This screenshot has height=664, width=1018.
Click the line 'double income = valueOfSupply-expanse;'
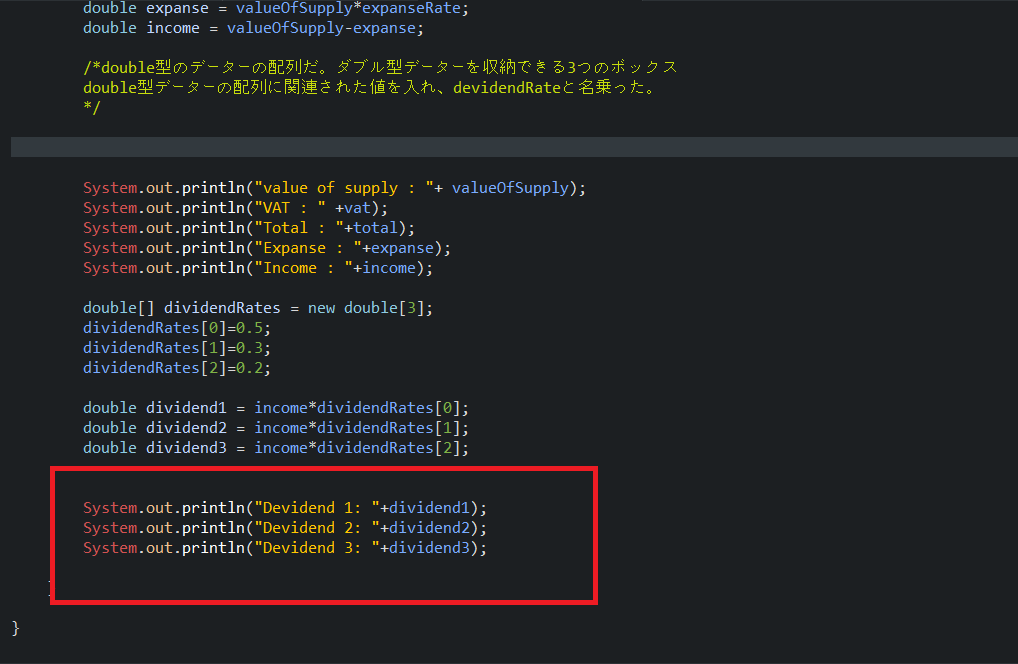click(x=253, y=28)
